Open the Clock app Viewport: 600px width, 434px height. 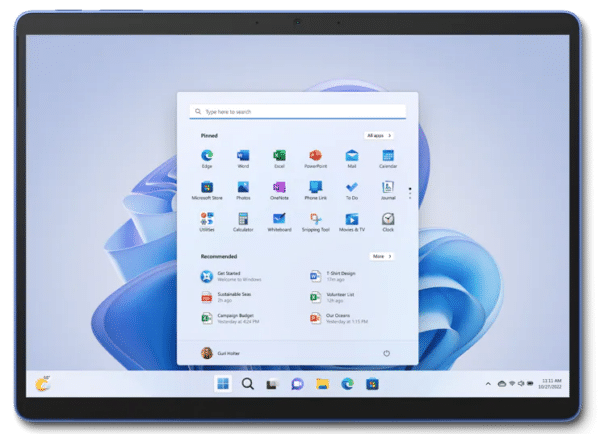click(388, 222)
